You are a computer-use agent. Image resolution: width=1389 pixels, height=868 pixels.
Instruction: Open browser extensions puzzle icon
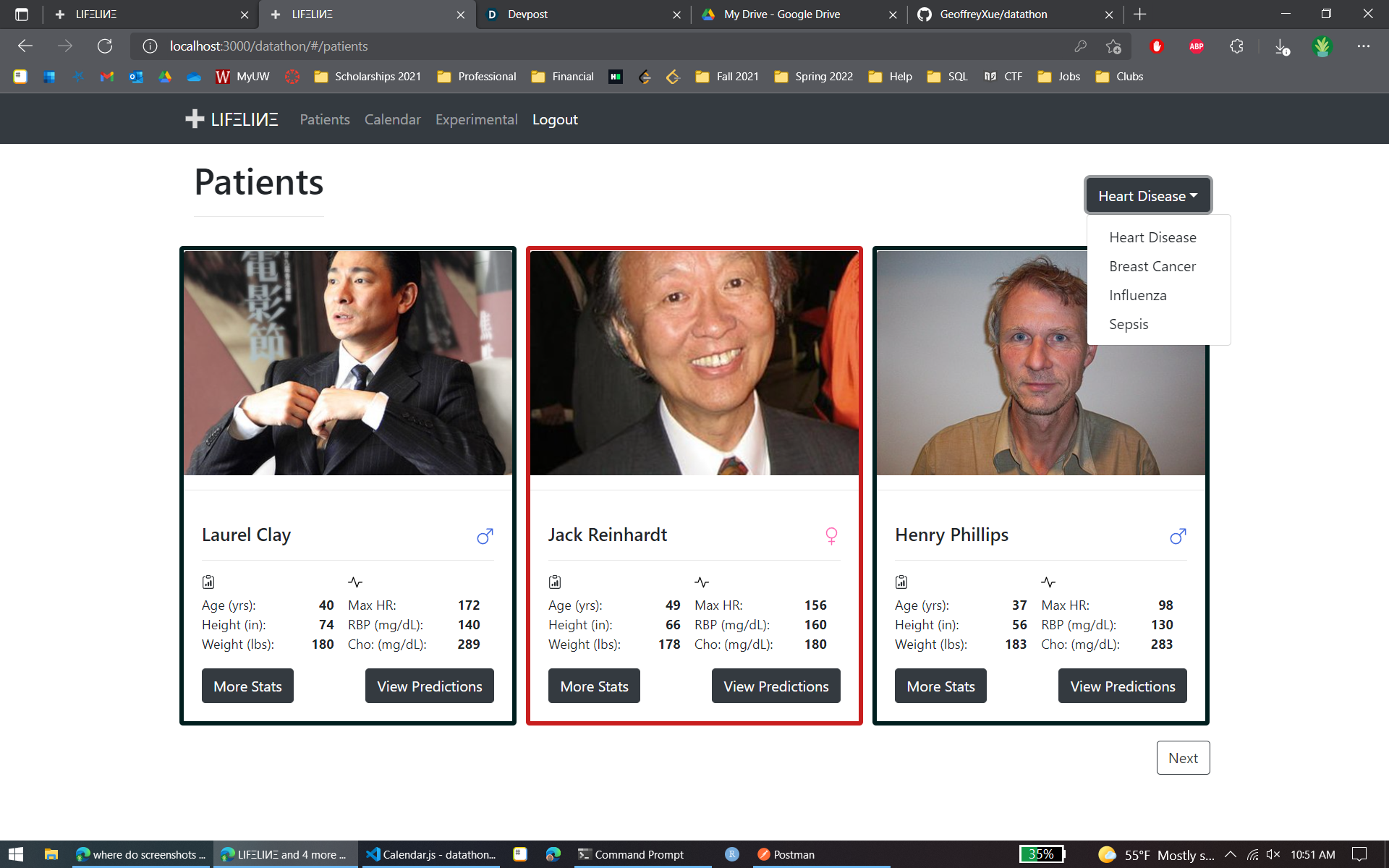[1236, 46]
